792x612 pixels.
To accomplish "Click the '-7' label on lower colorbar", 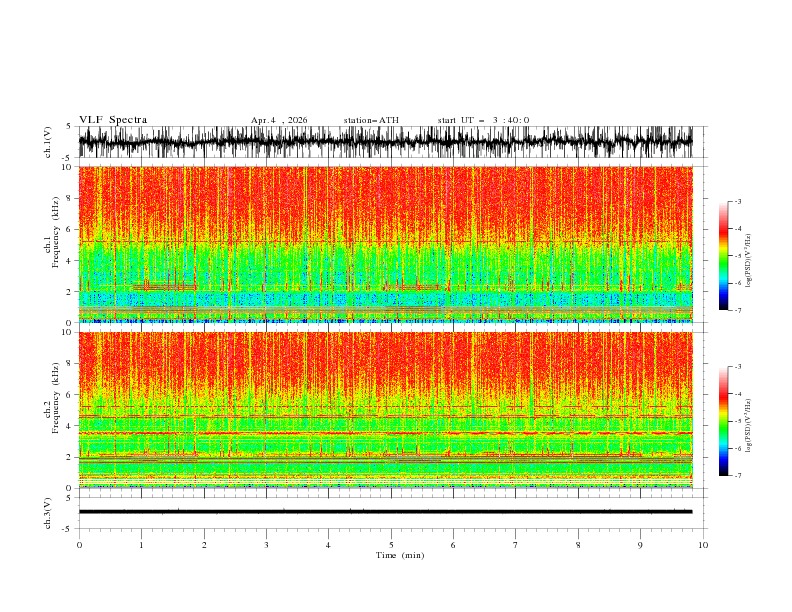I will pyautogui.click(x=738, y=476).
